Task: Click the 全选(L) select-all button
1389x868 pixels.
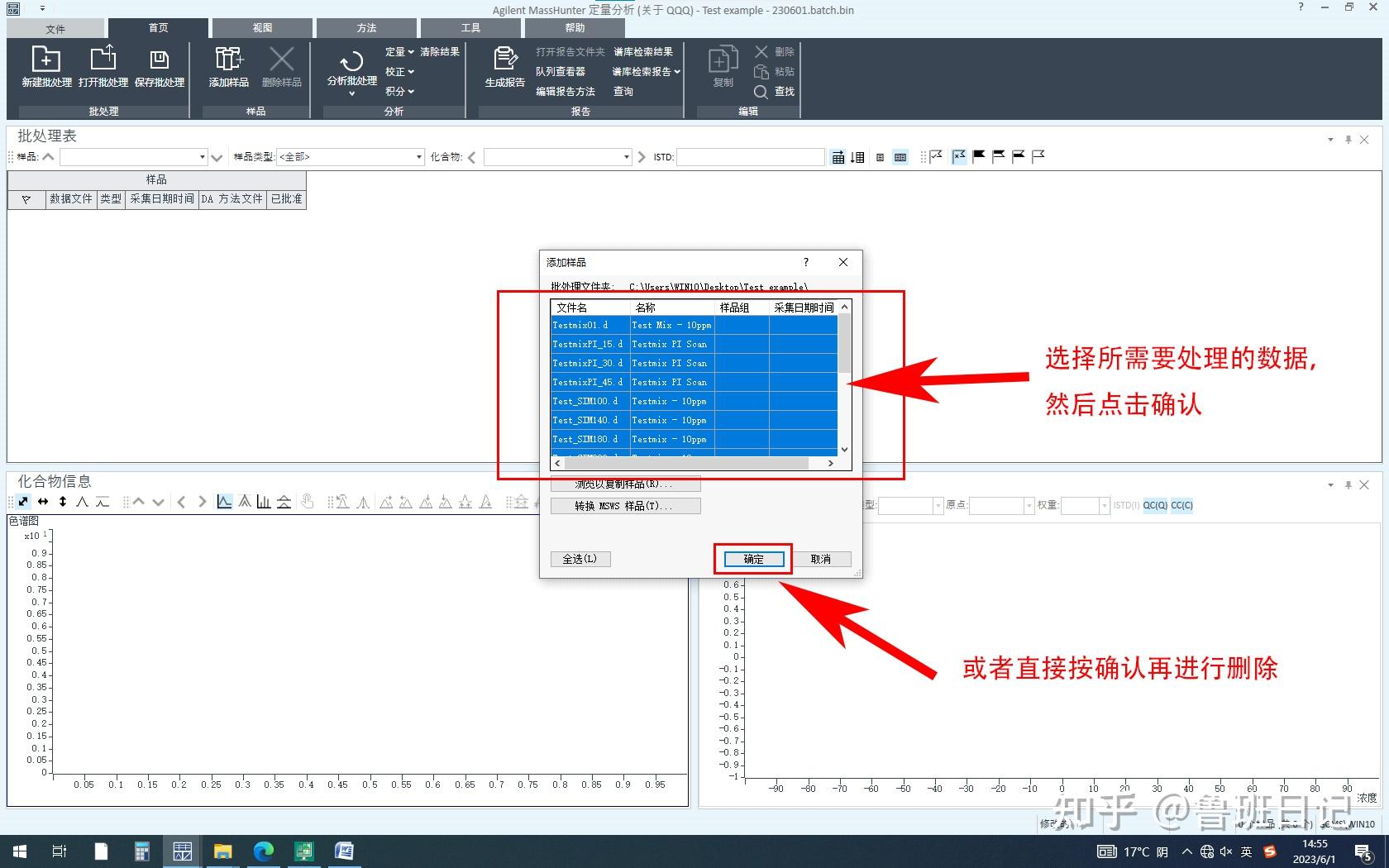Action: coord(580,559)
